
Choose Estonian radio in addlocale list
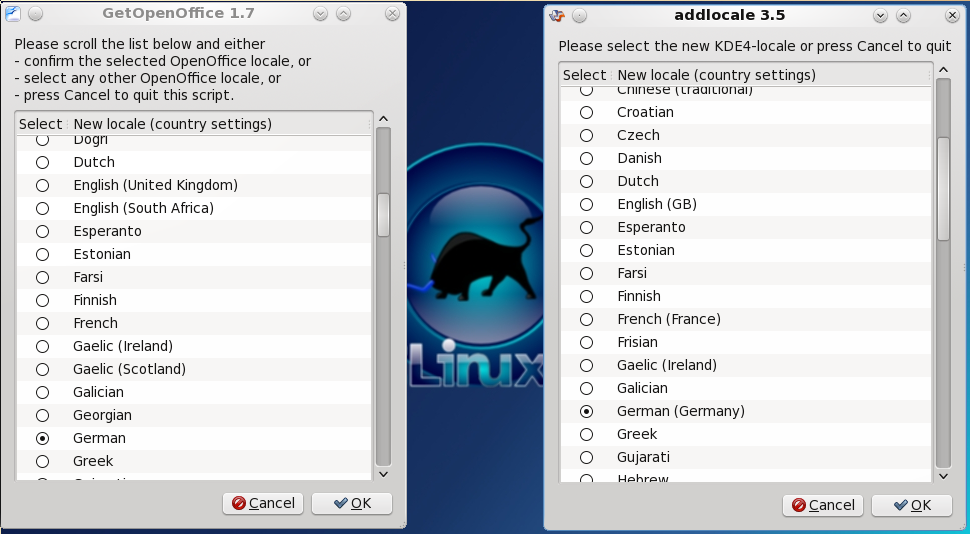click(586, 251)
